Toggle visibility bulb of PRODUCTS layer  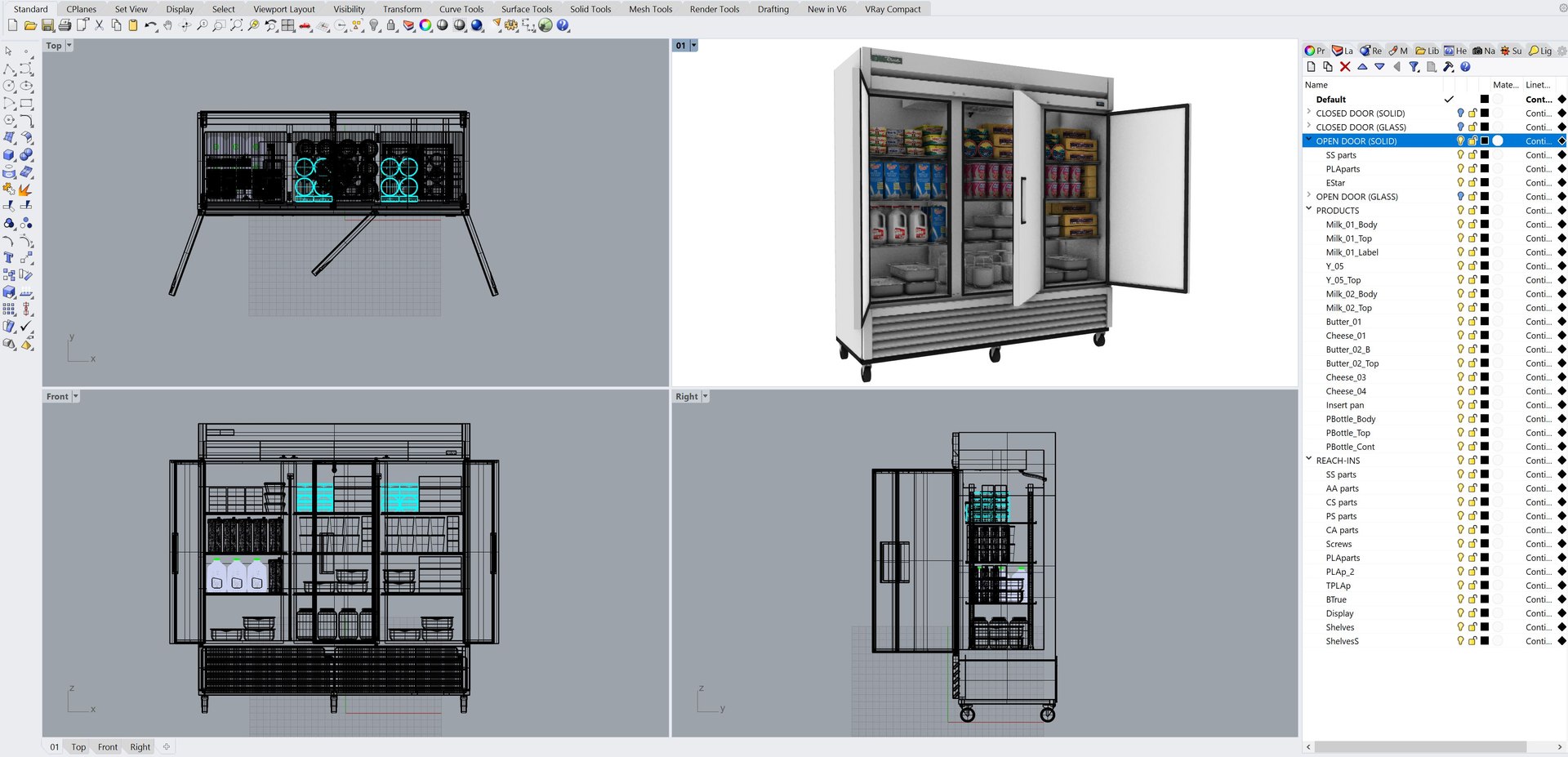tap(1461, 211)
